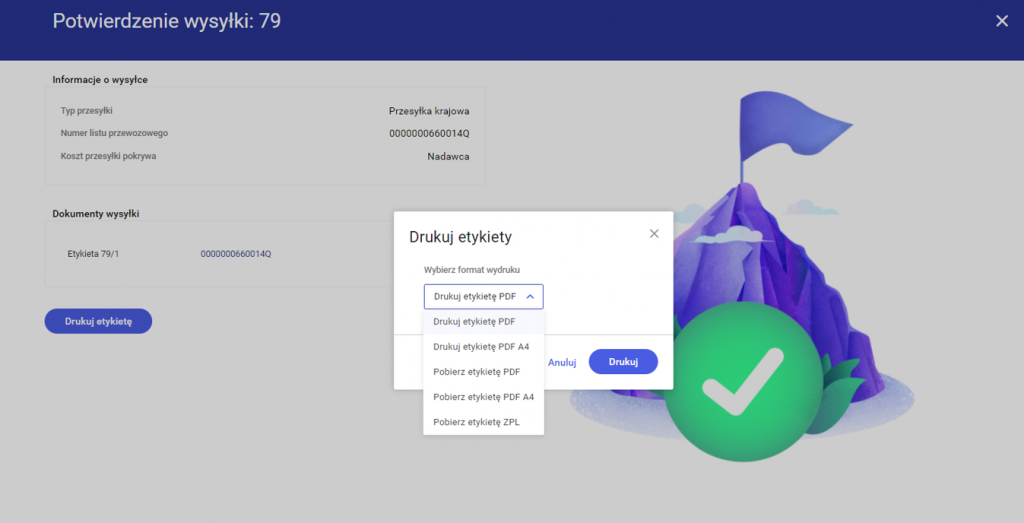
Task: Open waybill link 0000000660014Q in documents
Action: pyautogui.click(x=236, y=254)
